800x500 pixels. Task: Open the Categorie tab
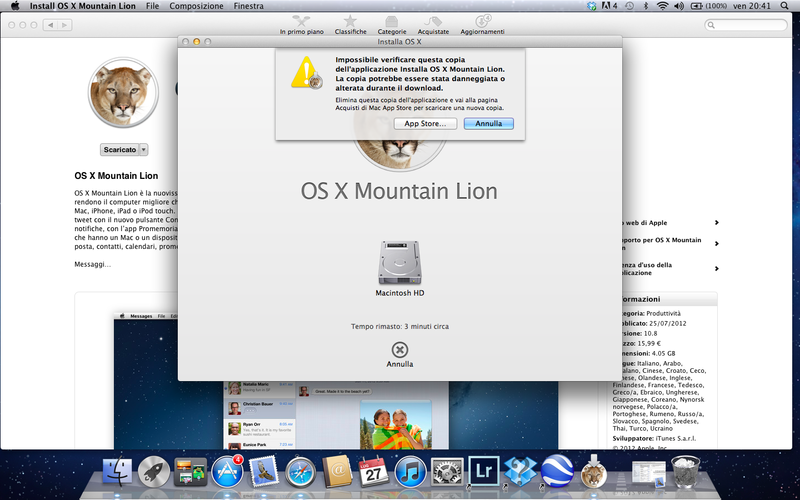tap(391, 25)
